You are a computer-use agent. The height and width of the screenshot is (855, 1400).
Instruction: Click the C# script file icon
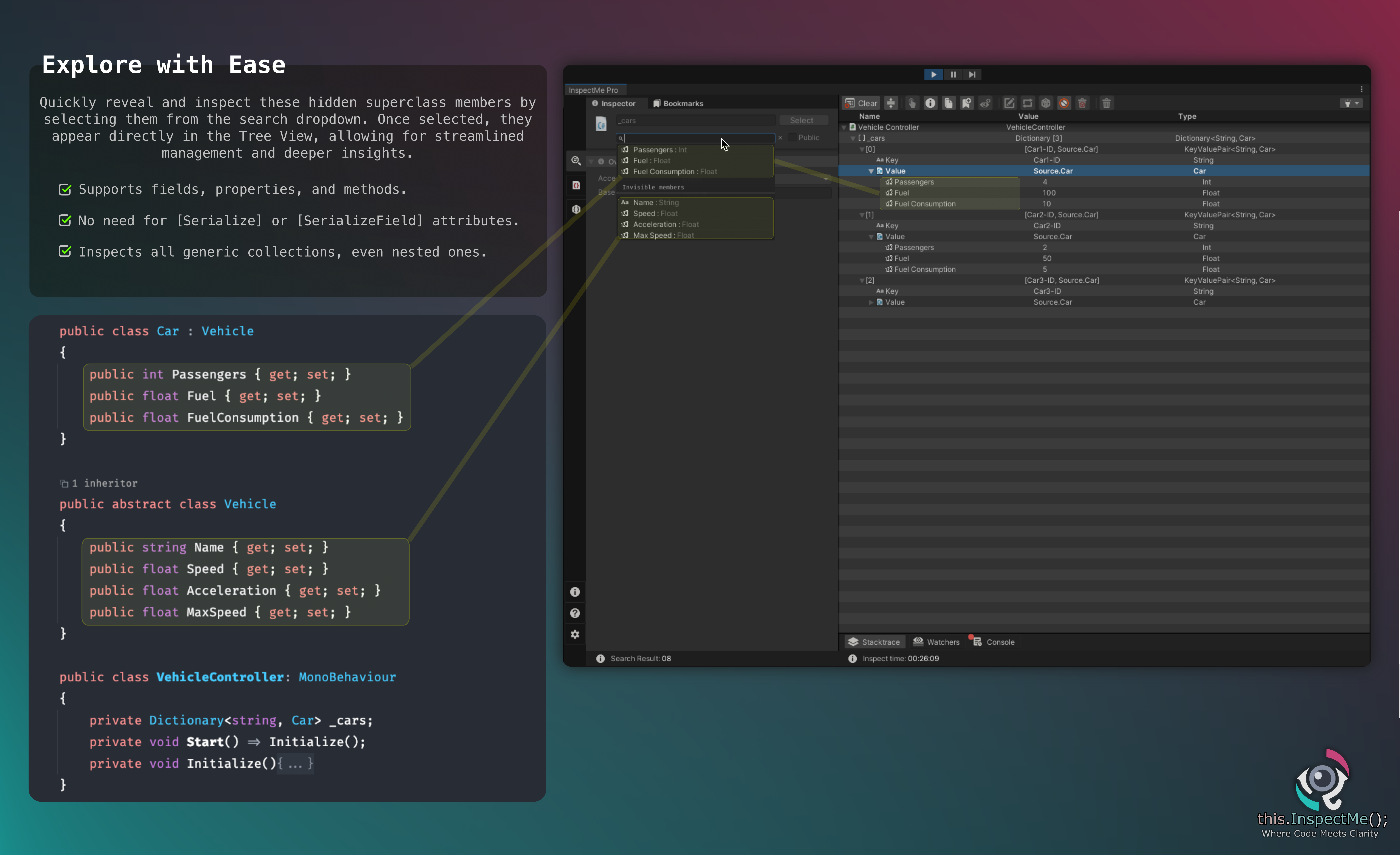coord(601,124)
